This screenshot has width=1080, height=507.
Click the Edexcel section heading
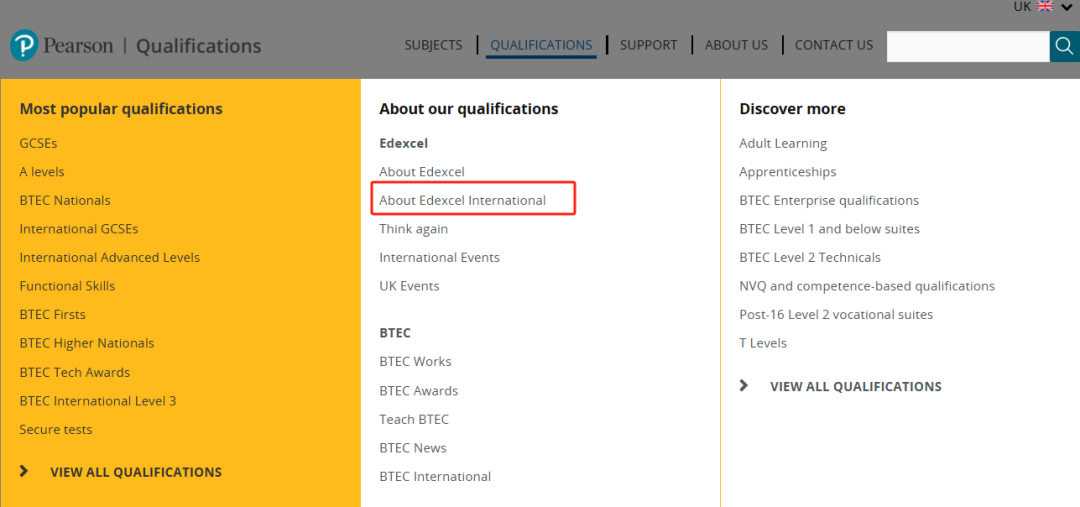pos(404,143)
